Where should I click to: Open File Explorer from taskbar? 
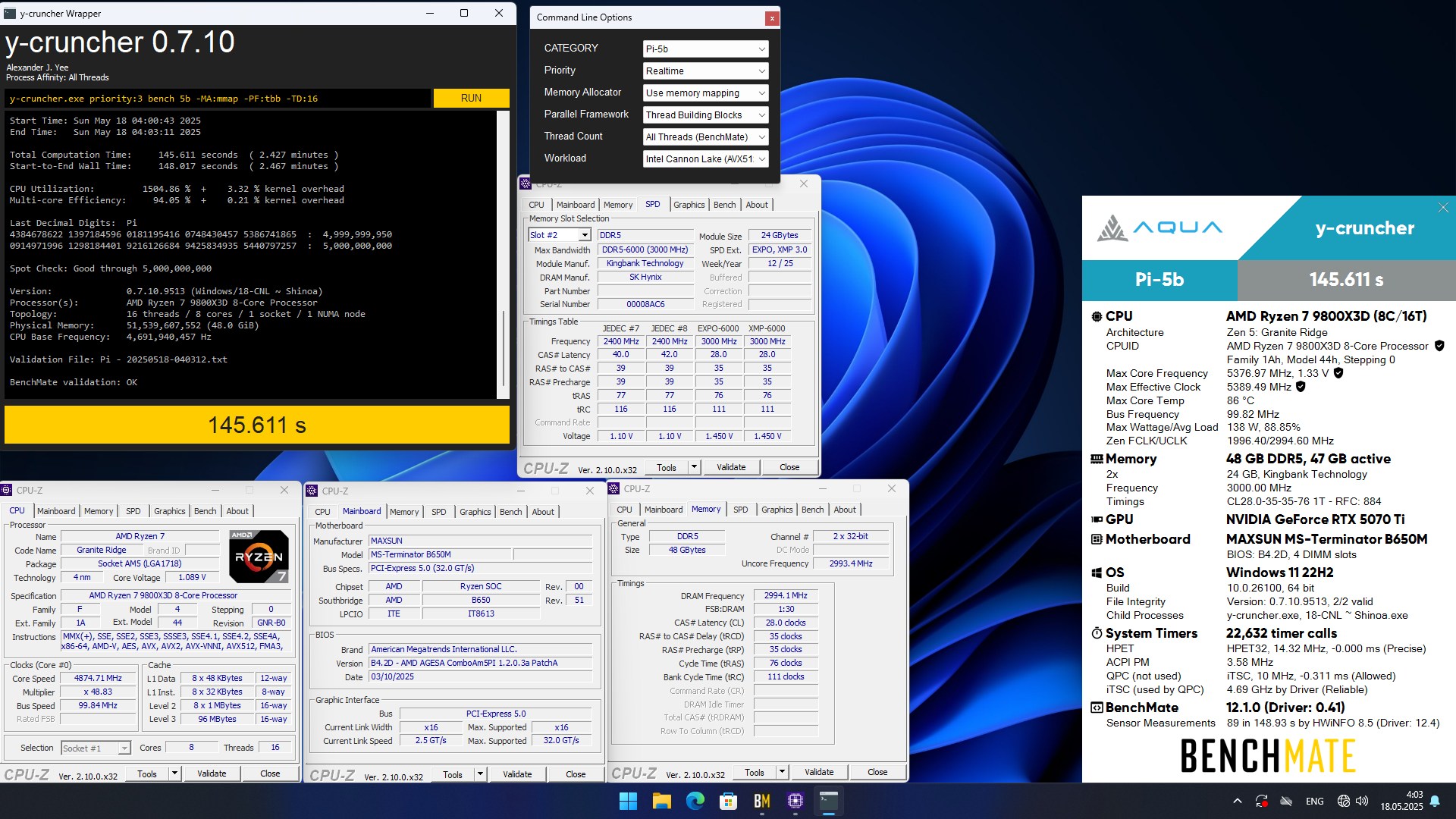[x=661, y=801]
